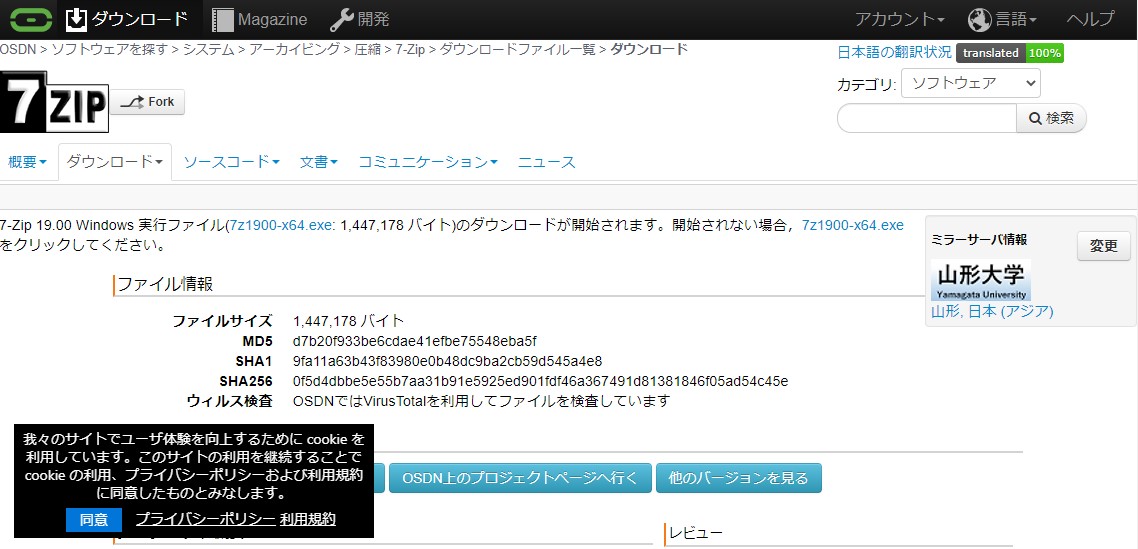Open the カテゴリ ソフトウェア combo box

(970, 84)
